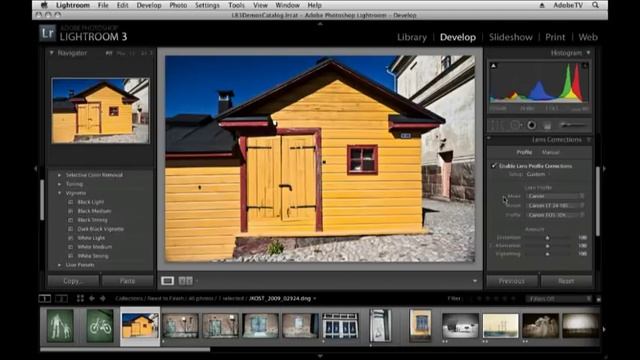
Task: Open the Lens Profile Make dropdown
Action: point(555,196)
